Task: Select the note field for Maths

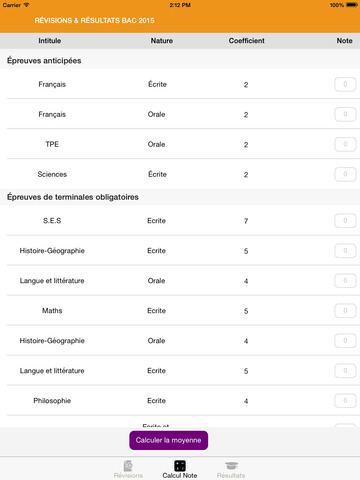Action: tap(345, 311)
